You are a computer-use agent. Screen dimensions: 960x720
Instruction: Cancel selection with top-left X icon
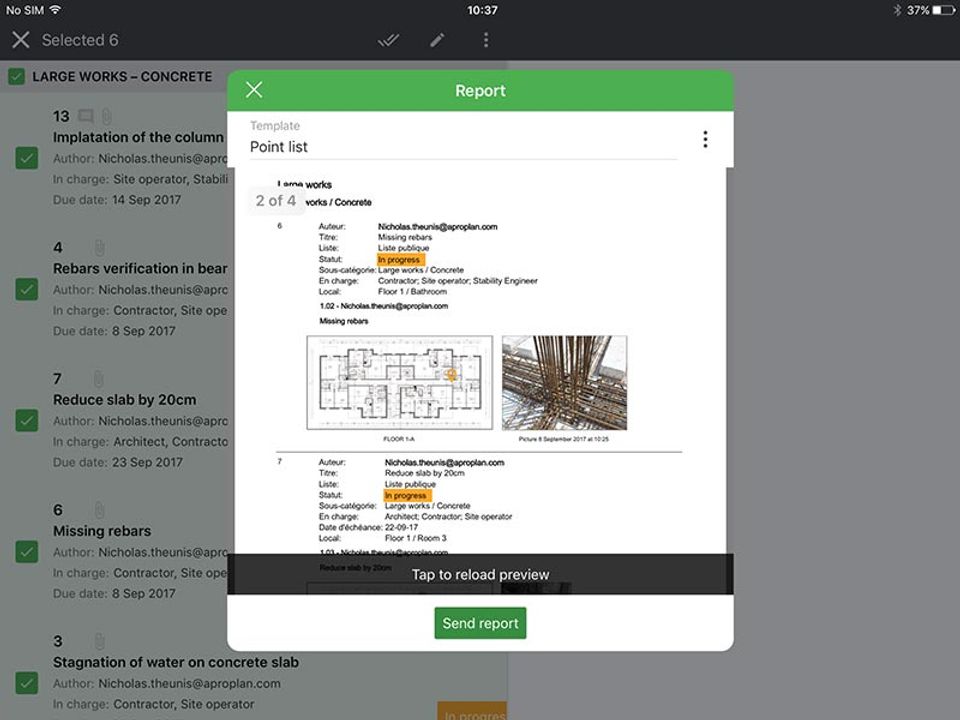pyautogui.click(x=20, y=40)
